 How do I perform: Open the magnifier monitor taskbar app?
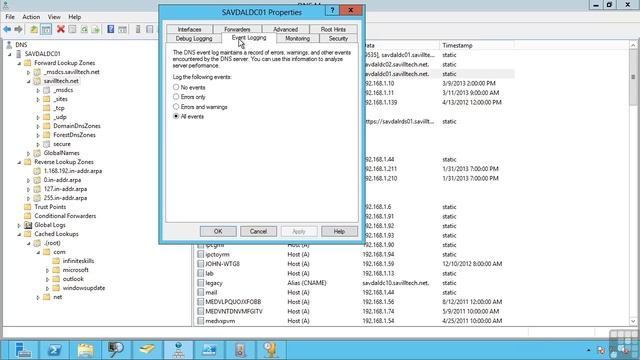click(x=116, y=350)
